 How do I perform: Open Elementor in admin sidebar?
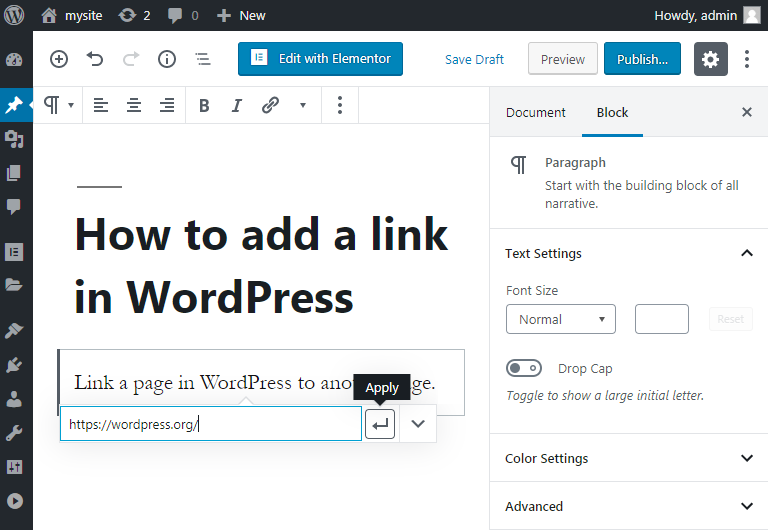pos(14,252)
